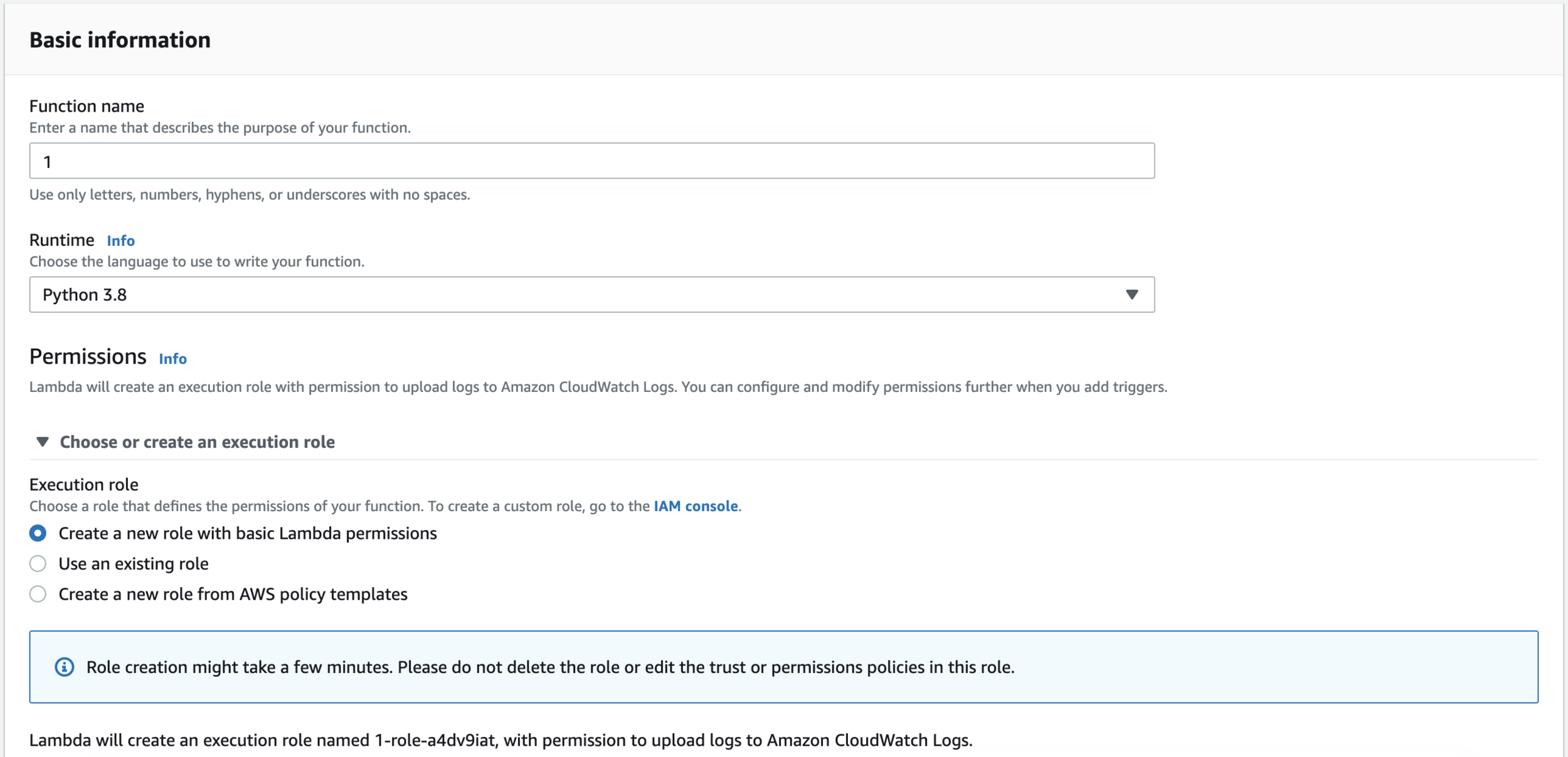Screen dimensions: 1568x757
Task: Click the dropdown arrow on the Runtime selector
Action: click(x=1131, y=294)
